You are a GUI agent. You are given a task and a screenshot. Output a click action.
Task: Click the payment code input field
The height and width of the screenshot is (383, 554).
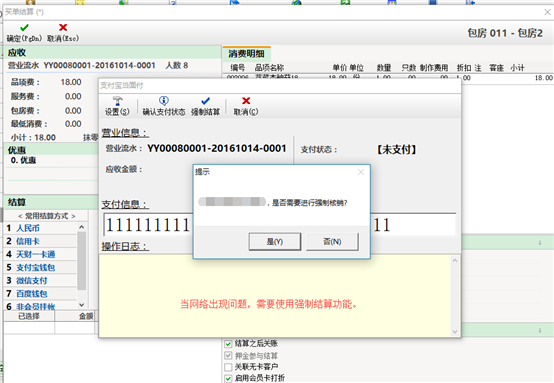pyautogui.click(x=280, y=225)
